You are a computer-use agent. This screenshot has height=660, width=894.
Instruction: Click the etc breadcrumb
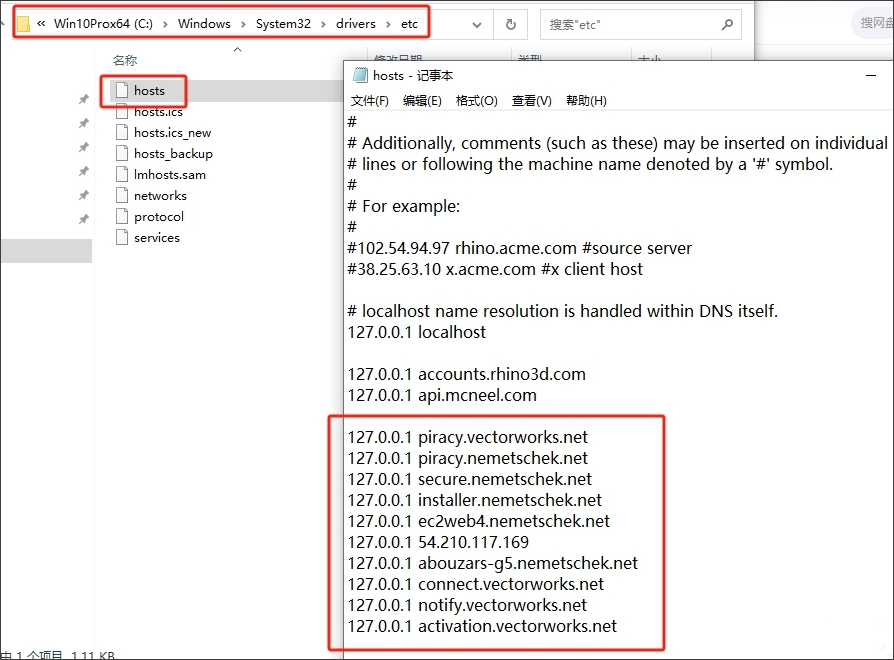pyautogui.click(x=409, y=24)
